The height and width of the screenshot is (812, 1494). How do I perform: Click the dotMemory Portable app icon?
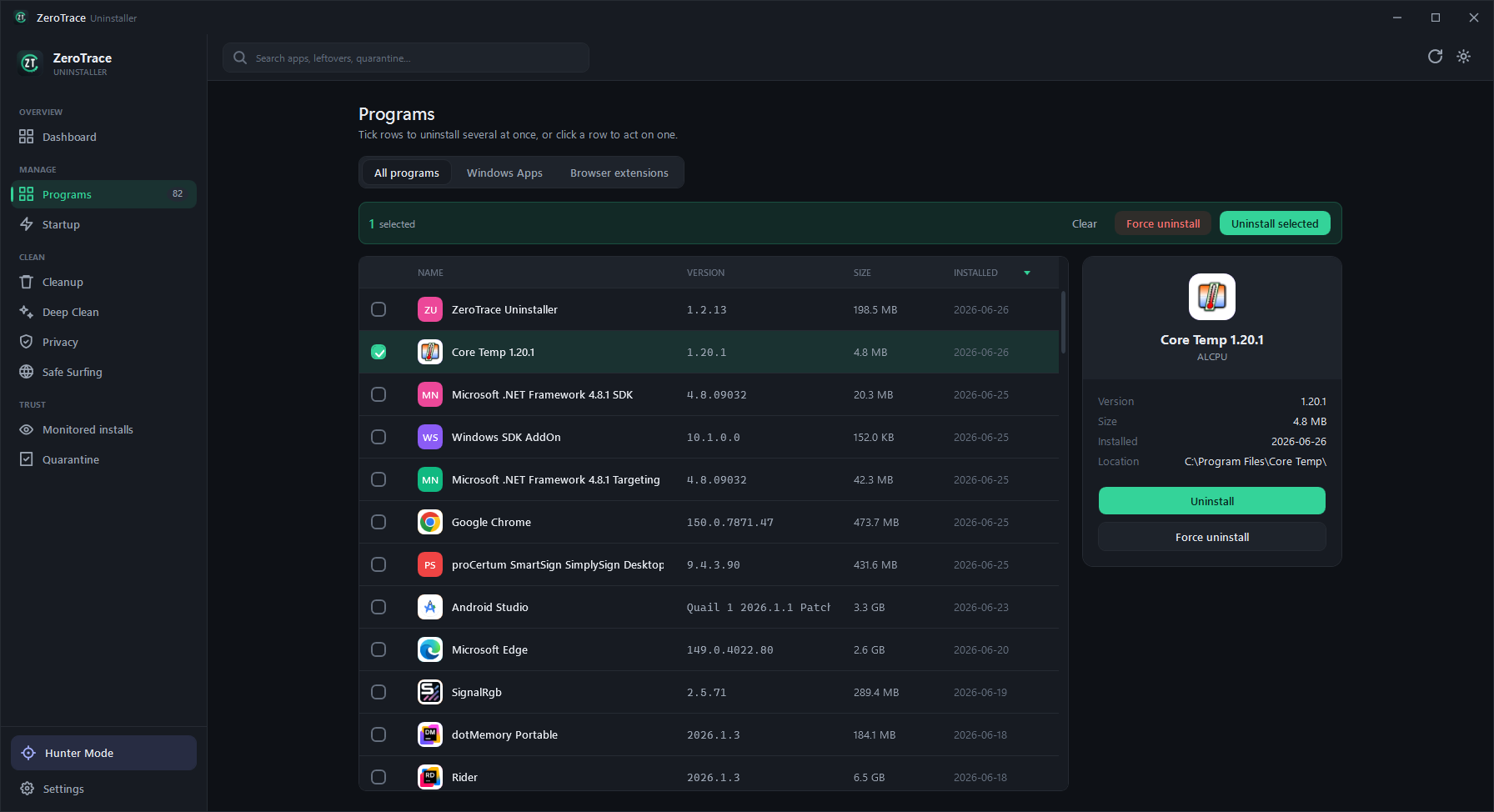coord(430,734)
